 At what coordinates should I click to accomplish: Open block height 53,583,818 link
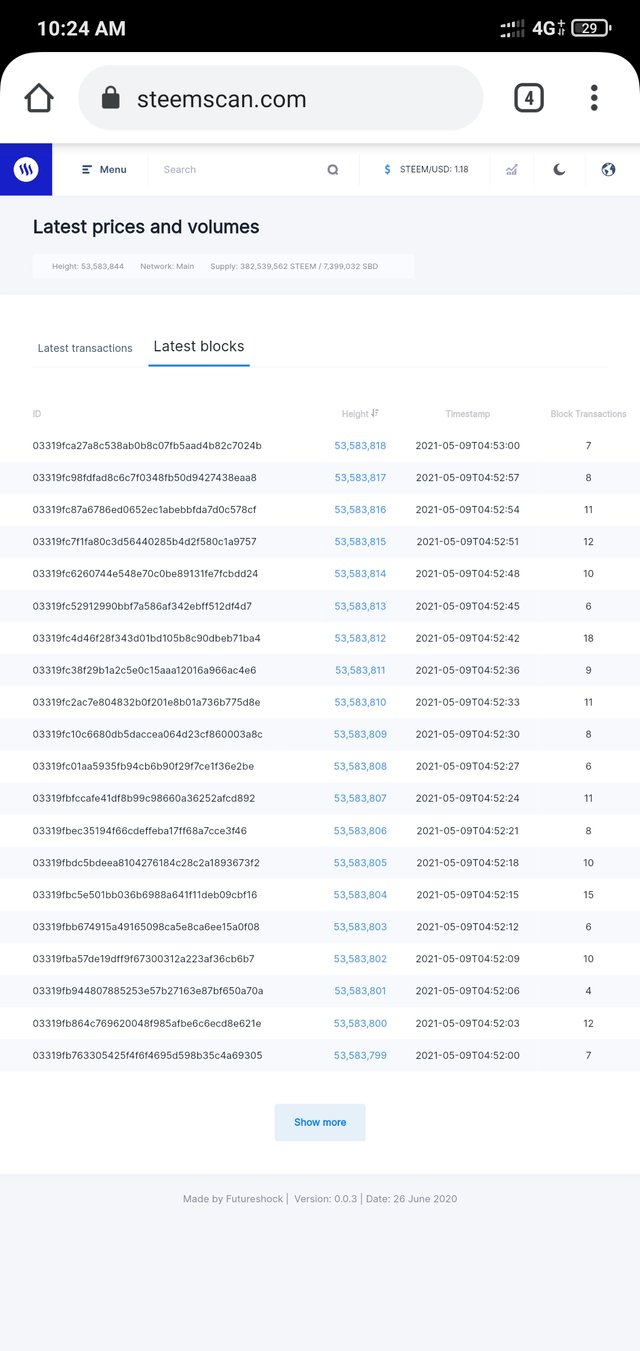[x=360, y=446]
